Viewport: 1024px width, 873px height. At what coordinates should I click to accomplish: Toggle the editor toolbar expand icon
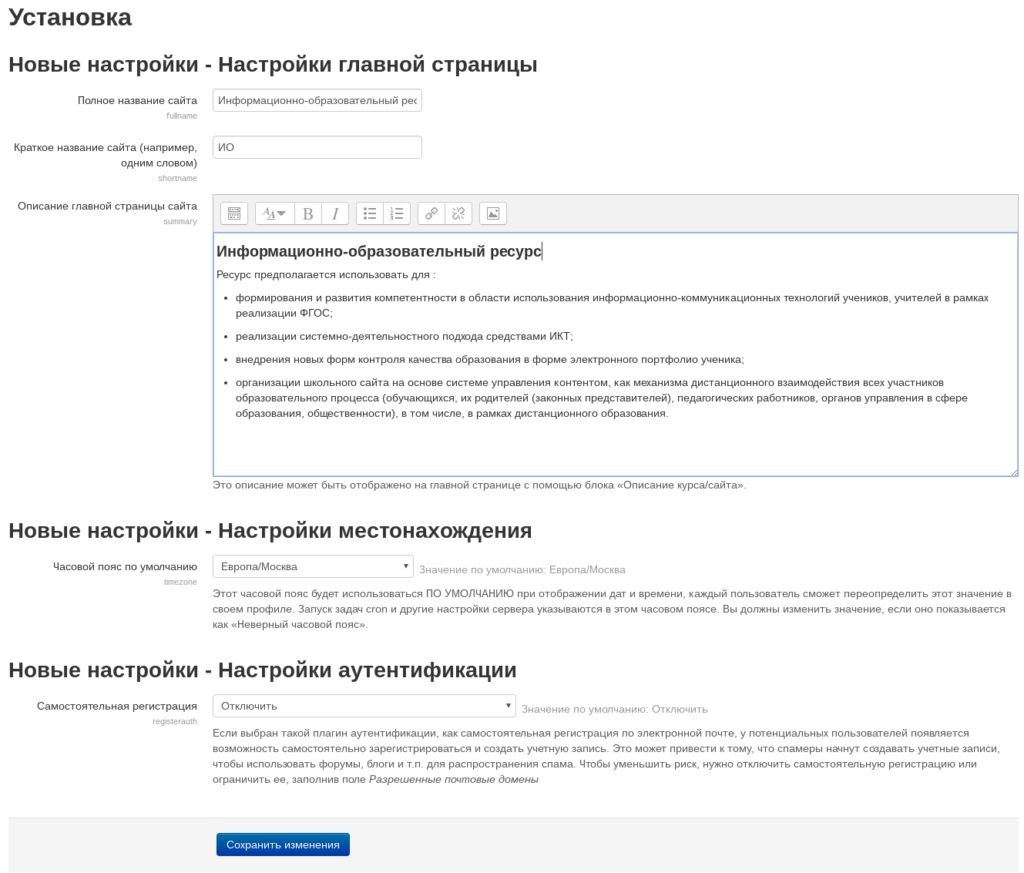click(234, 214)
